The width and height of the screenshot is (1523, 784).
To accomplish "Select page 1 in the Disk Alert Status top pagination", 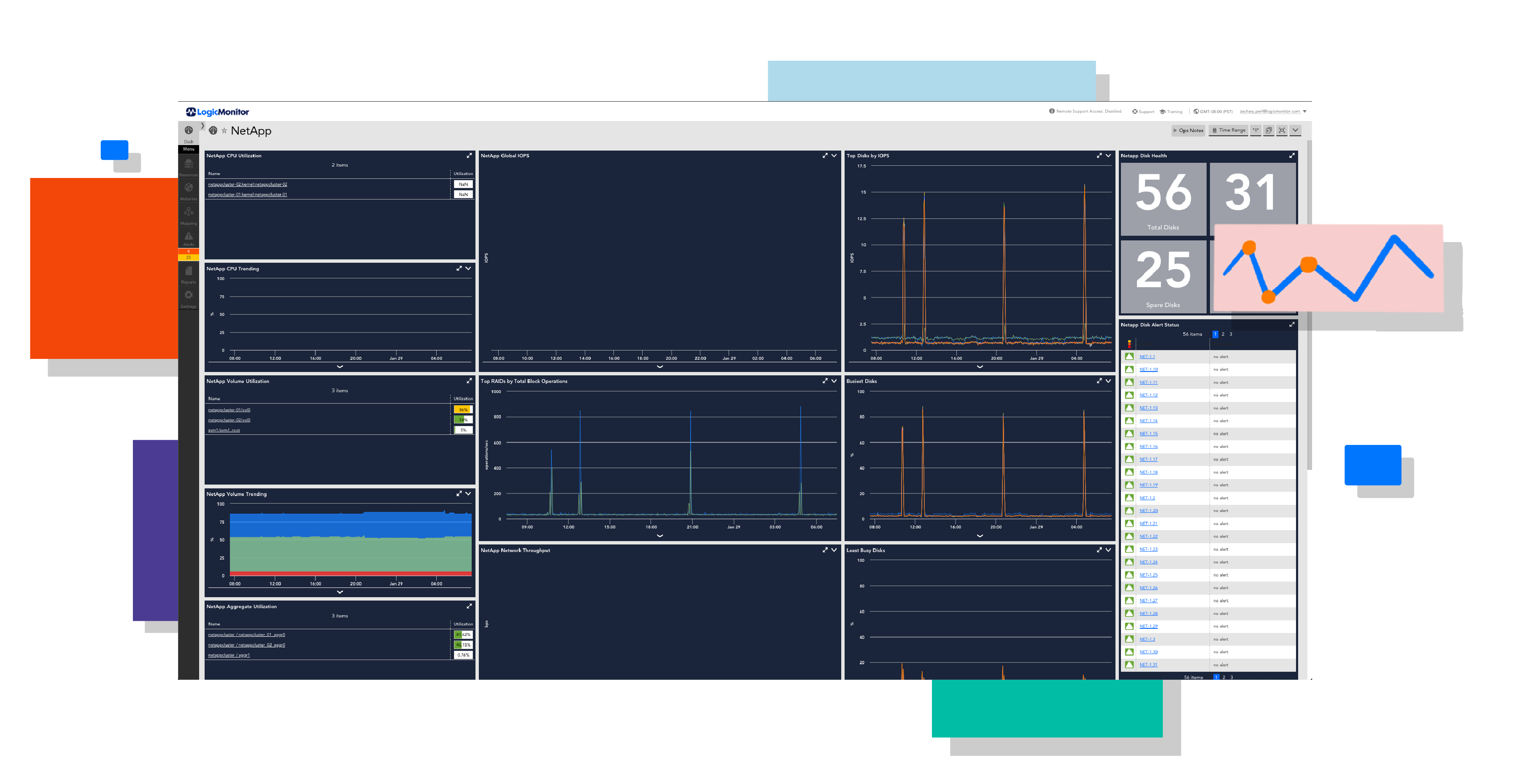I will [x=1215, y=334].
